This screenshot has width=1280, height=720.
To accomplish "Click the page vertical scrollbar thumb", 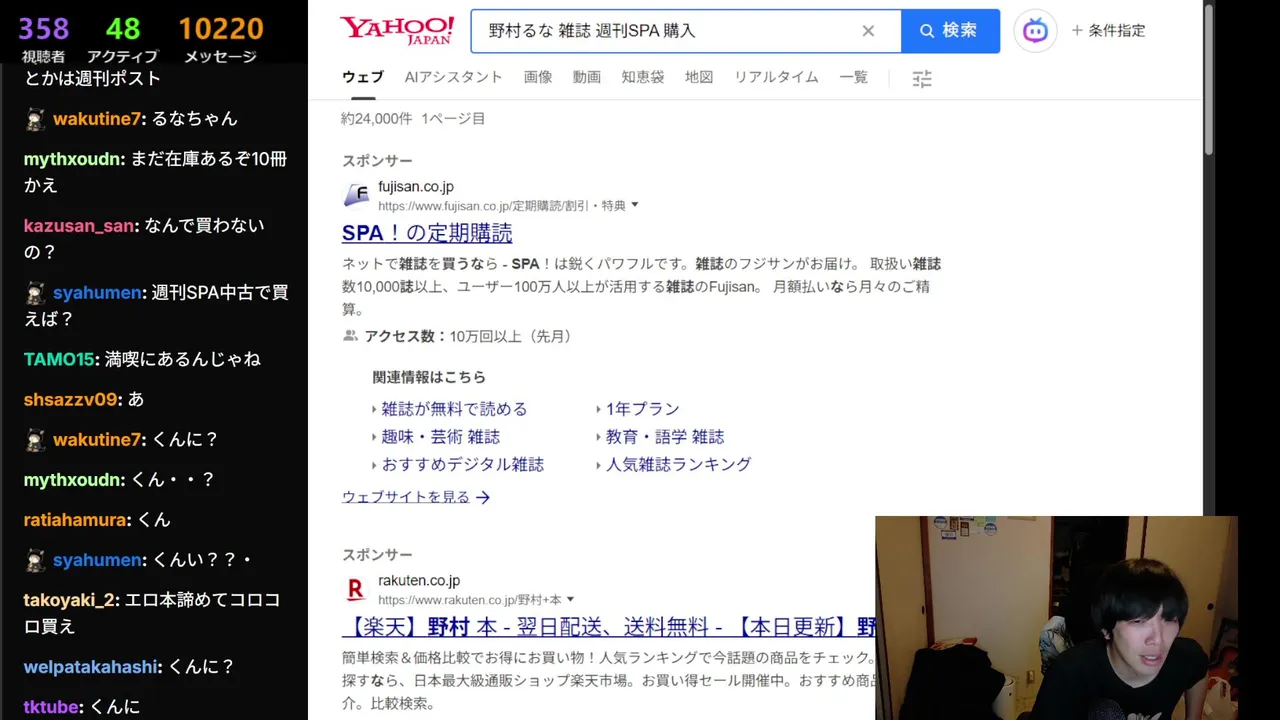I will point(1209,80).
